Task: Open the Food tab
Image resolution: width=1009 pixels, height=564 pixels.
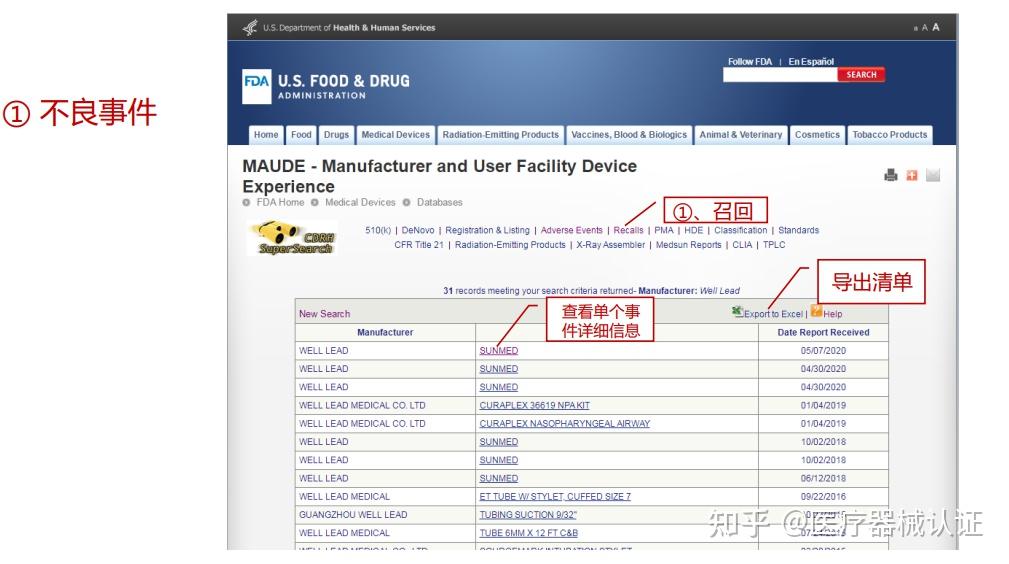Action: [x=301, y=135]
